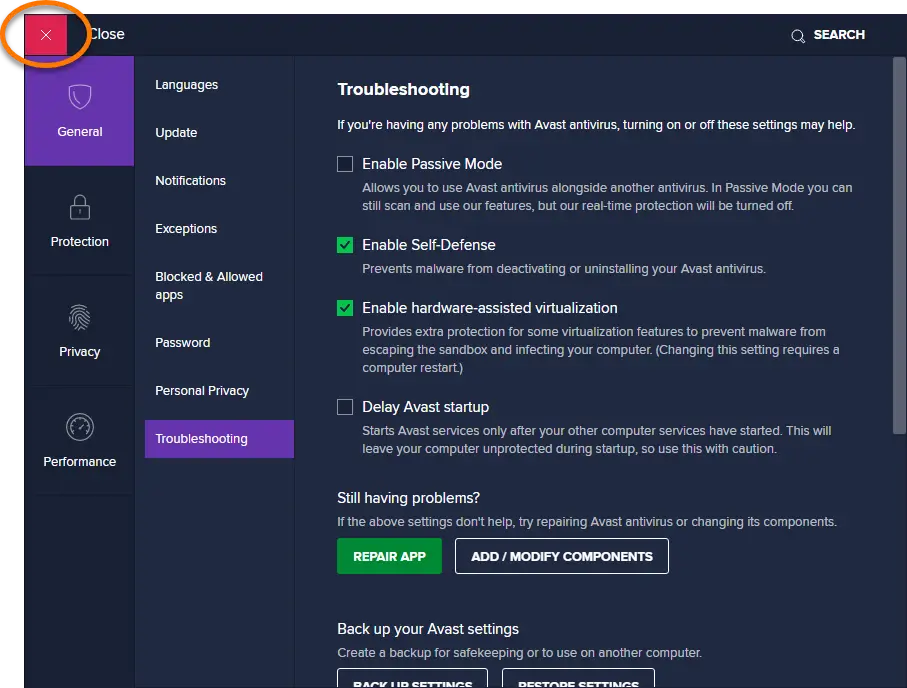The height and width of the screenshot is (688, 907).
Task: Click the search magnifier icon
Action: pyautogui.click(x=798, y=36)
